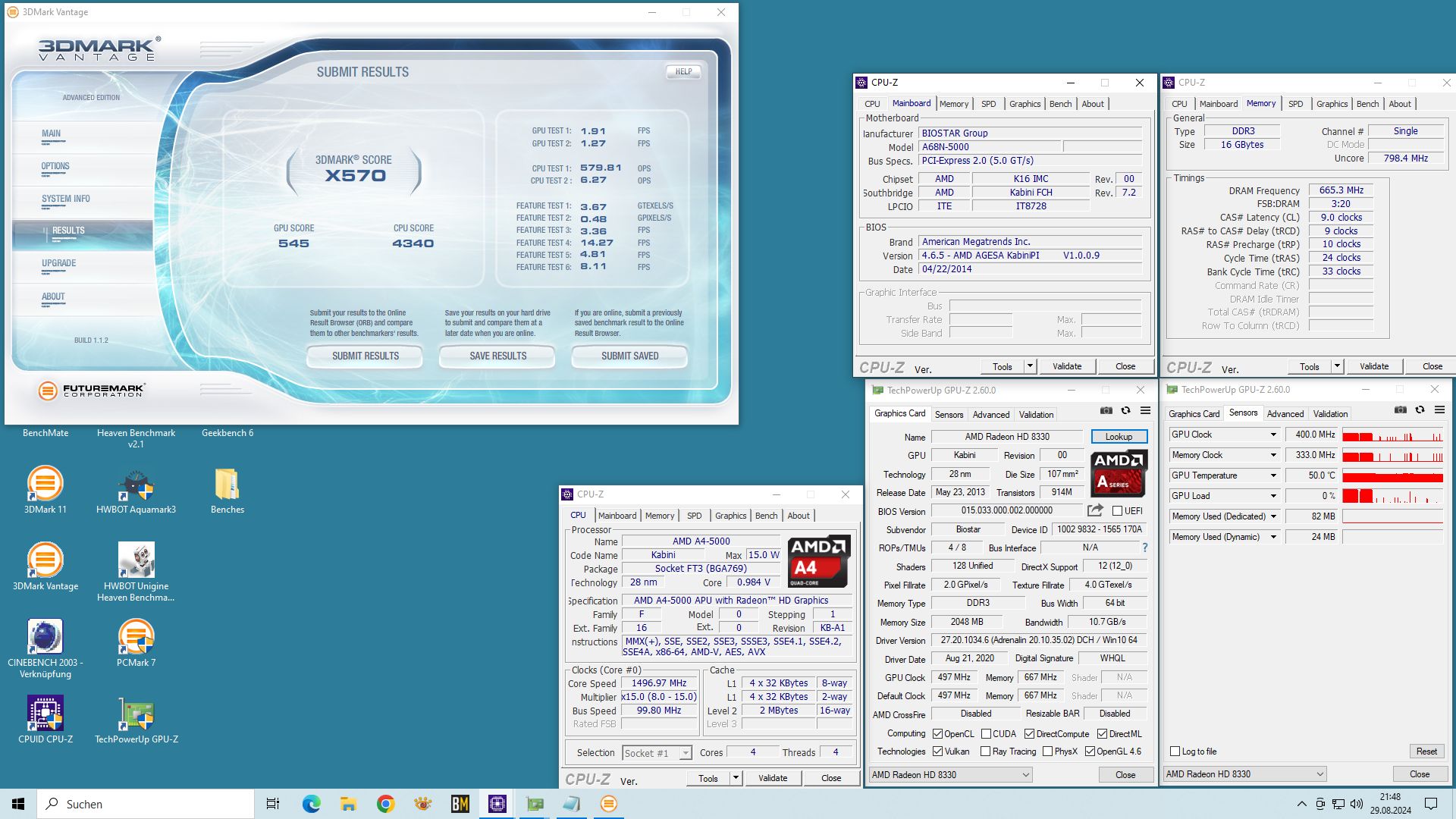
Task: Take a screenshot in GPU-Z Graphics Card window
Action: point(1106,410)
